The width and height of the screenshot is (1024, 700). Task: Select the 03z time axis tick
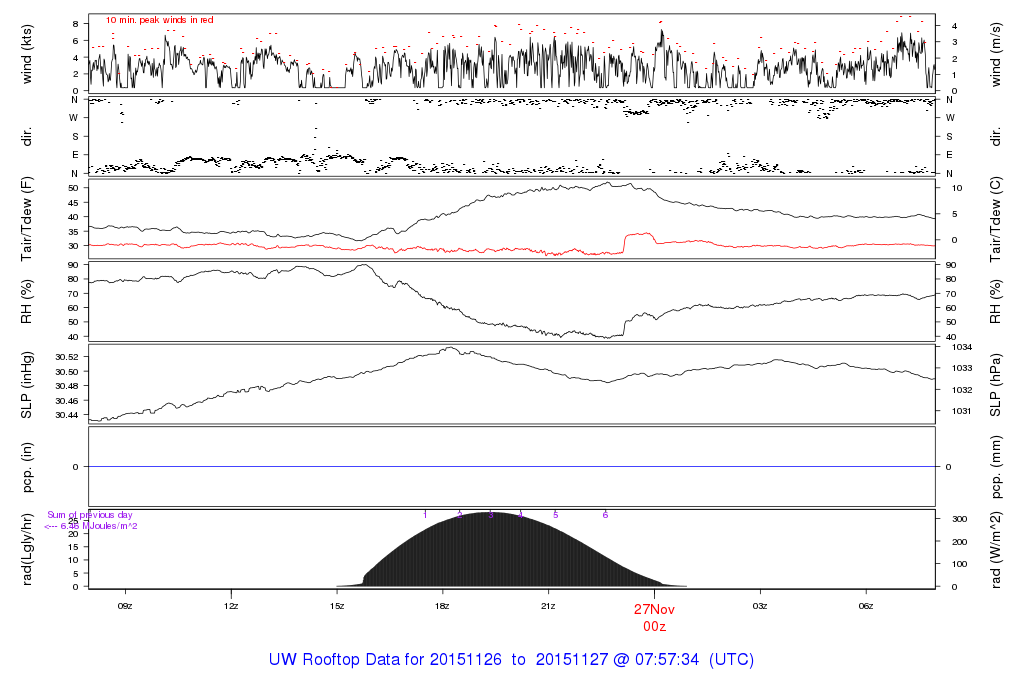760,605
